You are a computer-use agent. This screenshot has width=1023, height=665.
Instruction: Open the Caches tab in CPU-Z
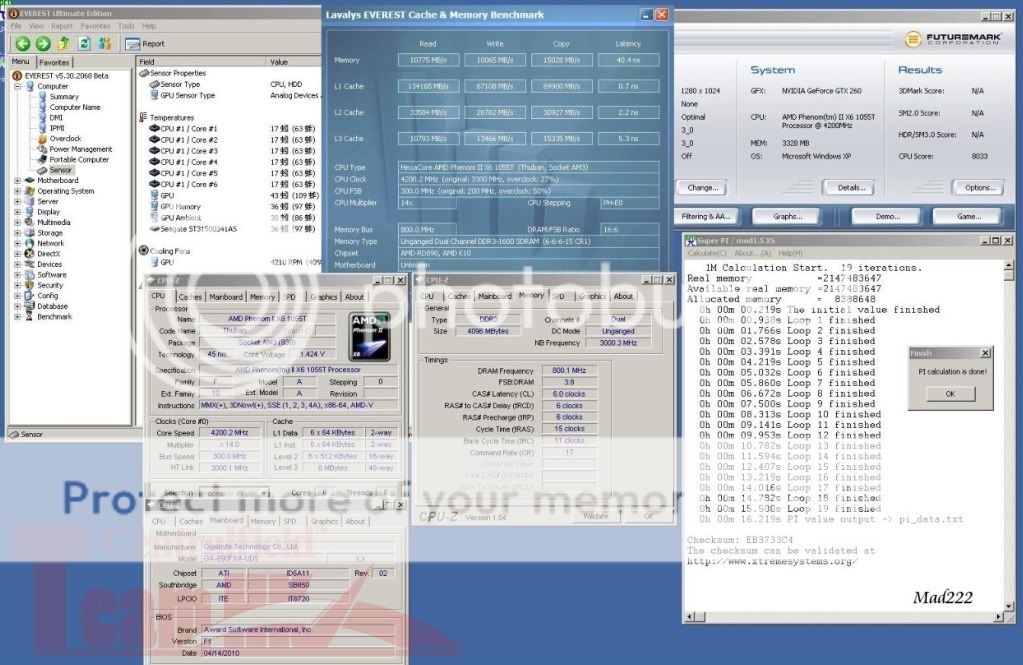(x=190, y=297)
